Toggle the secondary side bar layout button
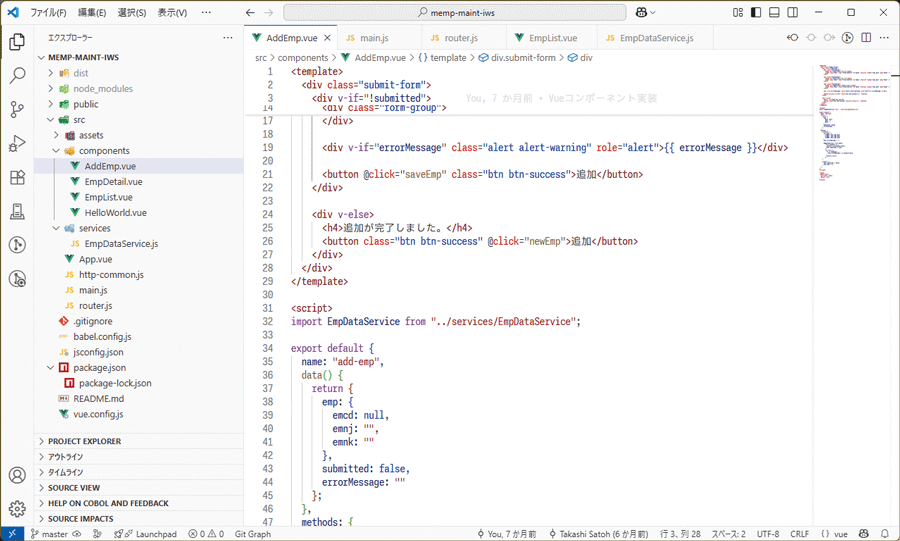Viewport: 900px width, 541px height. [792, 13]
